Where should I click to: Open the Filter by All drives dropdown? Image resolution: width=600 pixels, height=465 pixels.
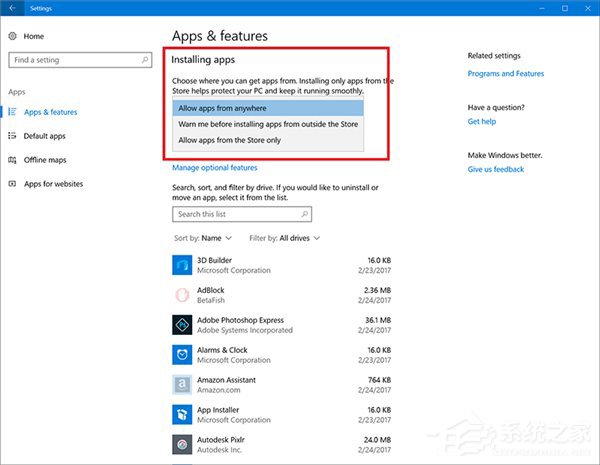(x=284, y=238)
